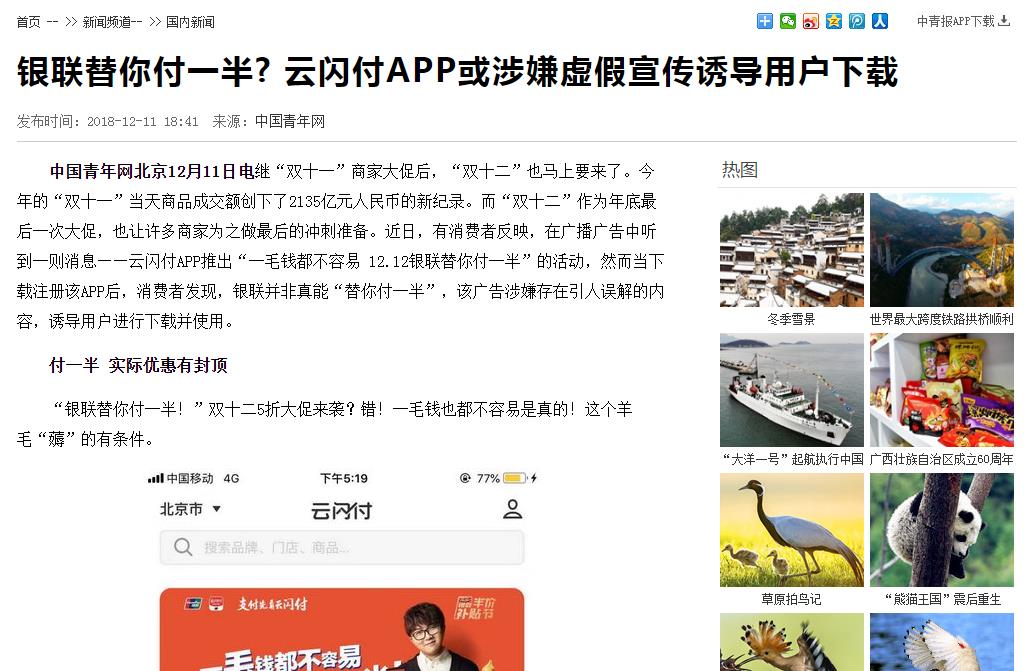Viewport: 1035px width, 671px height.
Task: Share to QZone star icon
Action: pyautogui.click(x=834, y=21)
